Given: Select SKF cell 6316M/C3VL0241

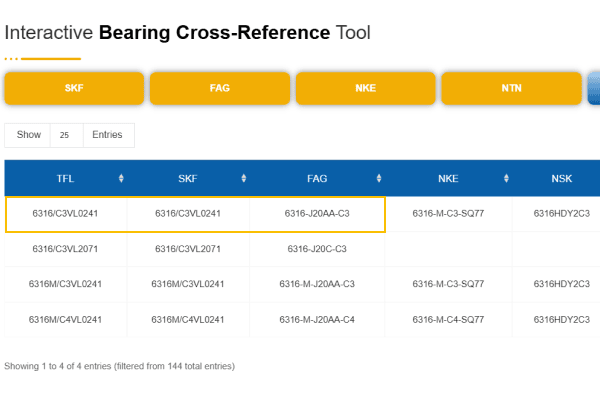Looking at the screenshot, I should click(188, 284).
